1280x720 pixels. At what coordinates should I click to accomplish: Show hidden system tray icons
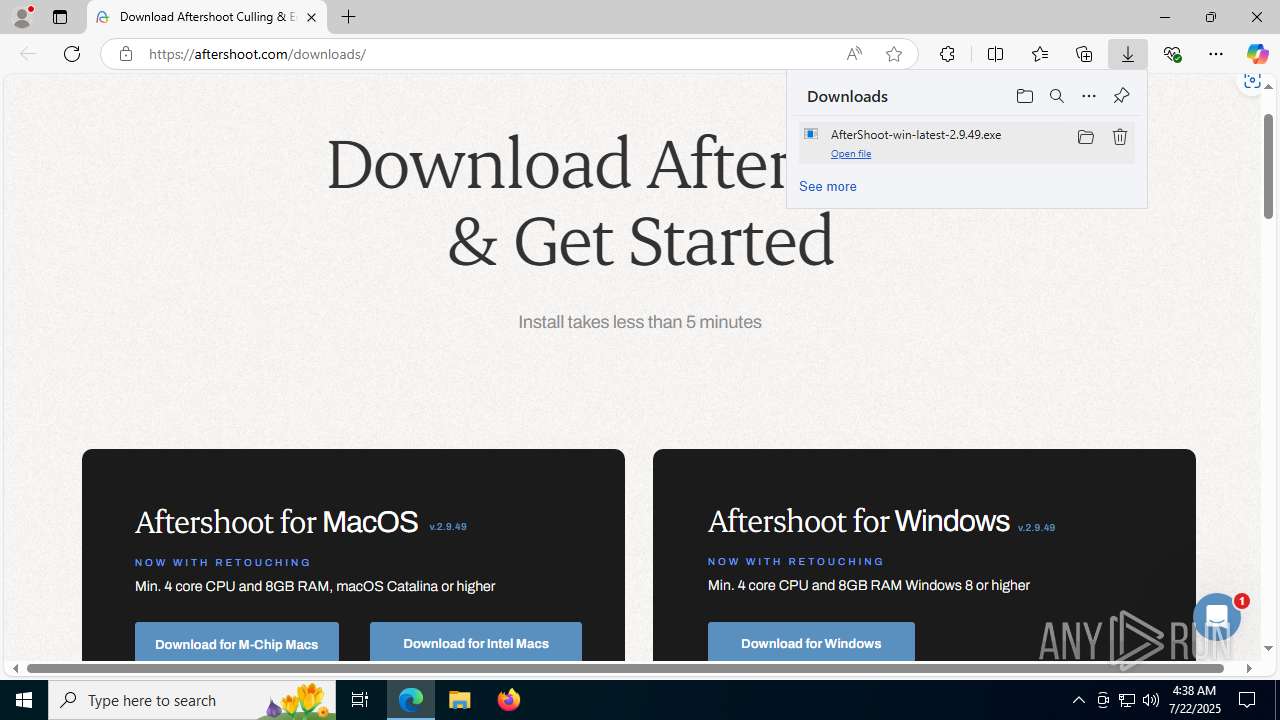(x=1078, y=700)
